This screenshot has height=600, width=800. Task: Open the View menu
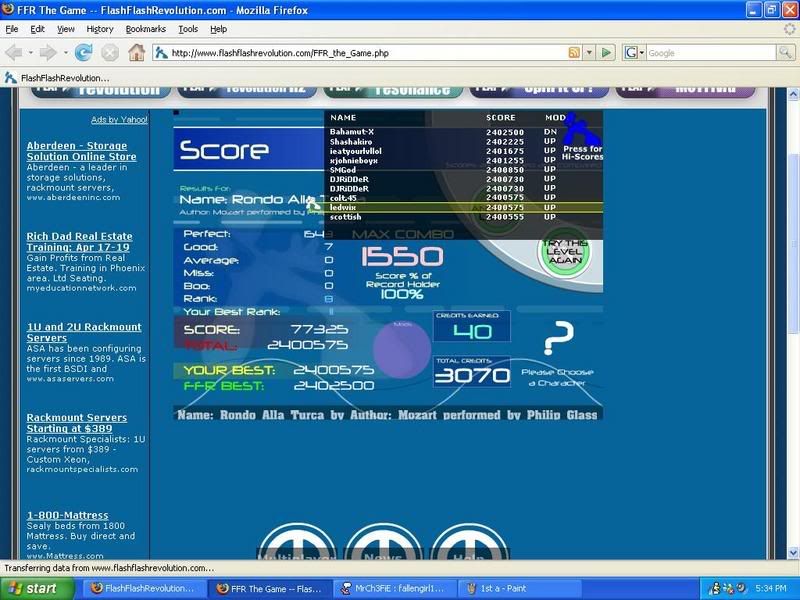tap(65, 29)
